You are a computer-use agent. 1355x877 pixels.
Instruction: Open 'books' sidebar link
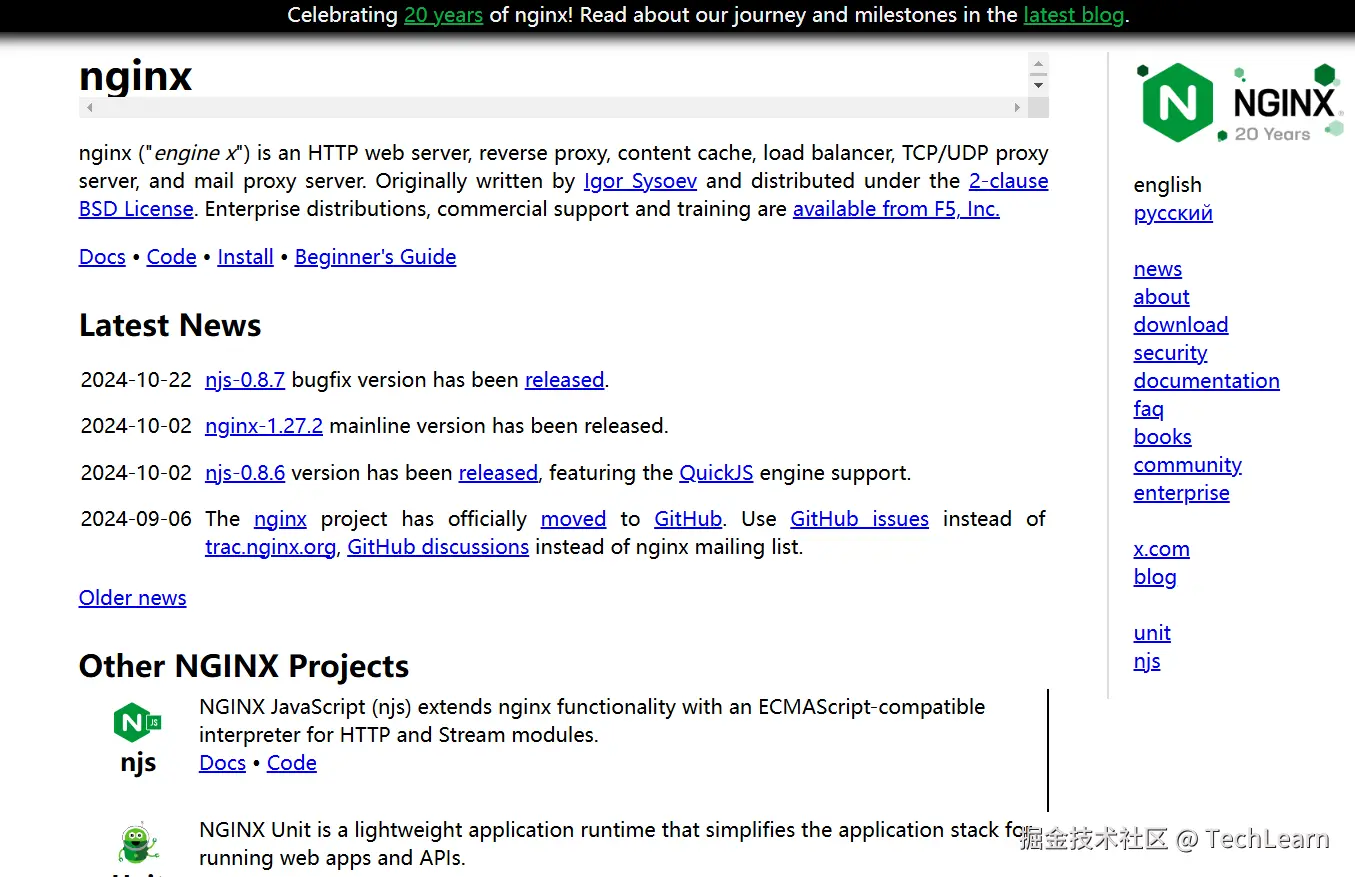(1162, 437)
